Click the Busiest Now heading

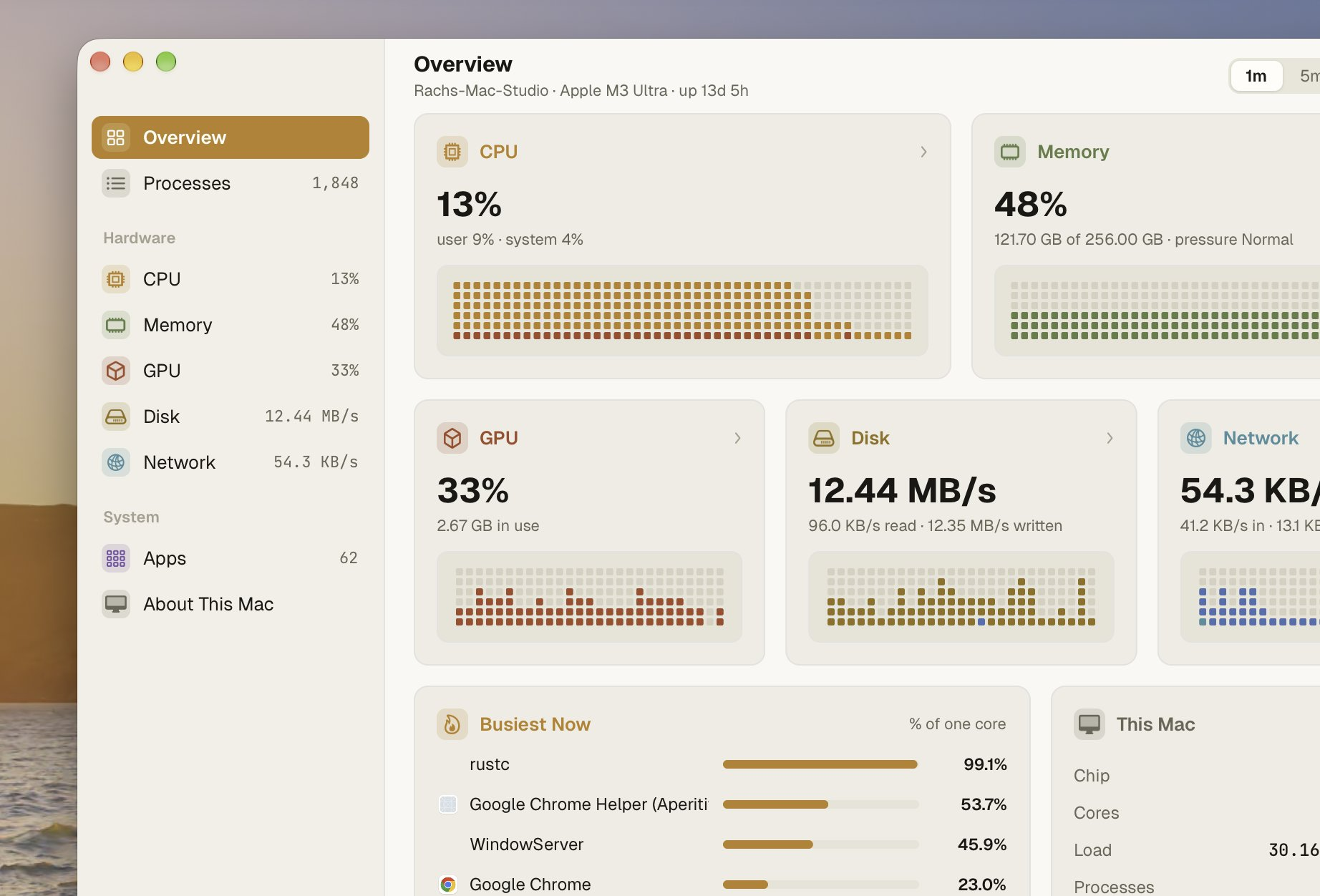click(535, 724)
